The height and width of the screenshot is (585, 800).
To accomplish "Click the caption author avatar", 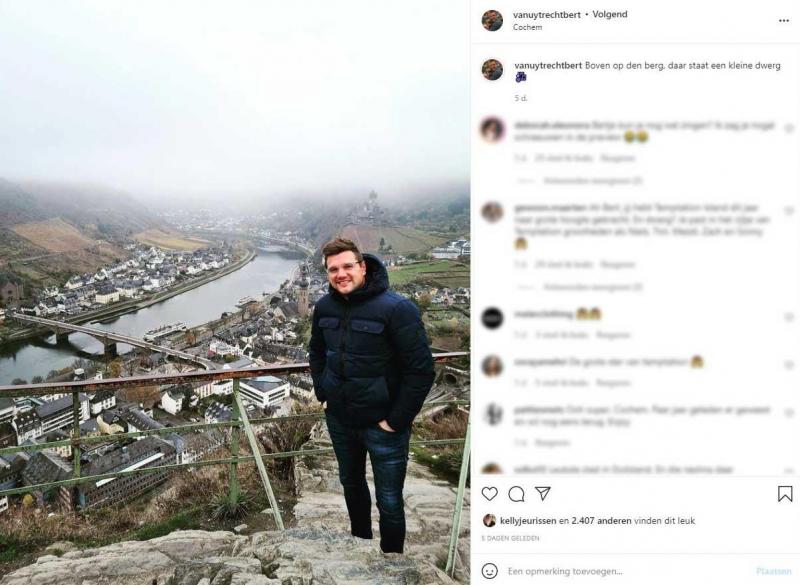I will (x=492, y=69).
